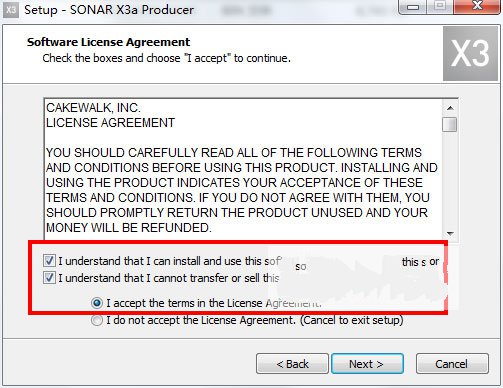
Task: Toggle the 'cannot transfer or sell this' checkbox
Action: pos(49,278)
